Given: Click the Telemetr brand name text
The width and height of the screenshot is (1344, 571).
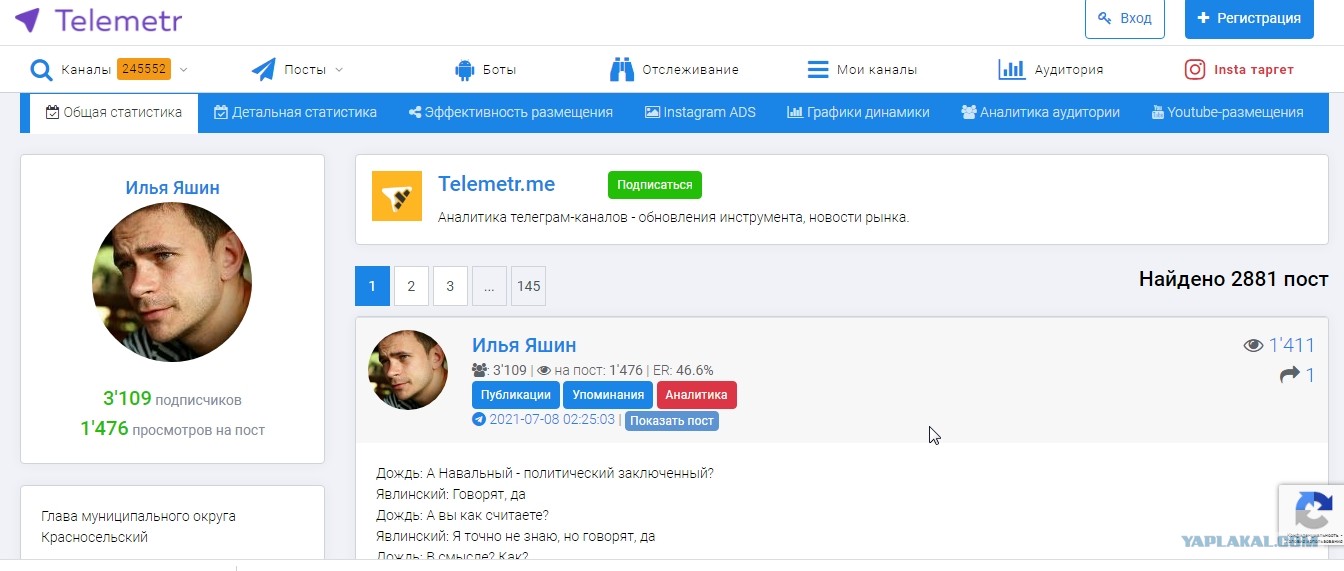Looking at the screenshot, I should click(x=118, y=19).
